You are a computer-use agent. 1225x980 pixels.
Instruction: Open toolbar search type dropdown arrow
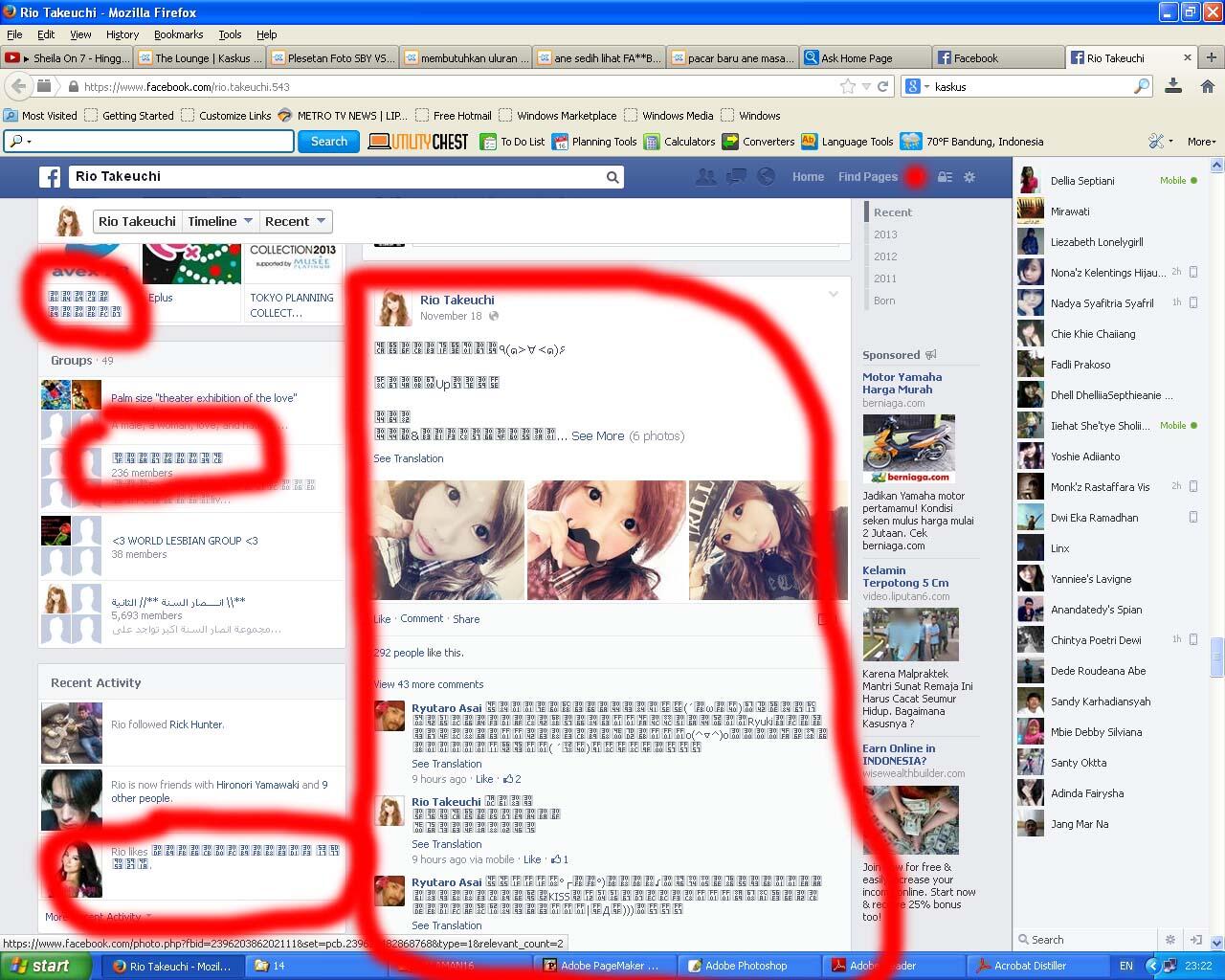pos(30,142)
